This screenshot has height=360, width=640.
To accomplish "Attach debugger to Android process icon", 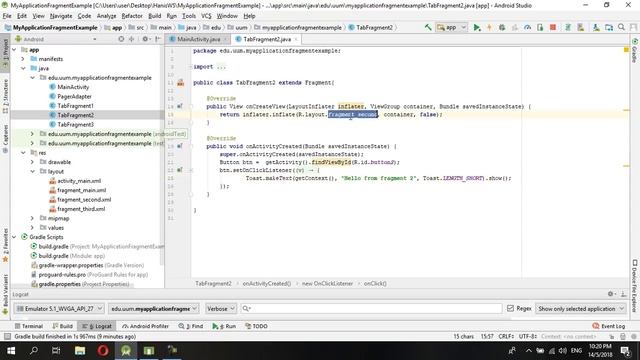I will (x=540, y=27).
